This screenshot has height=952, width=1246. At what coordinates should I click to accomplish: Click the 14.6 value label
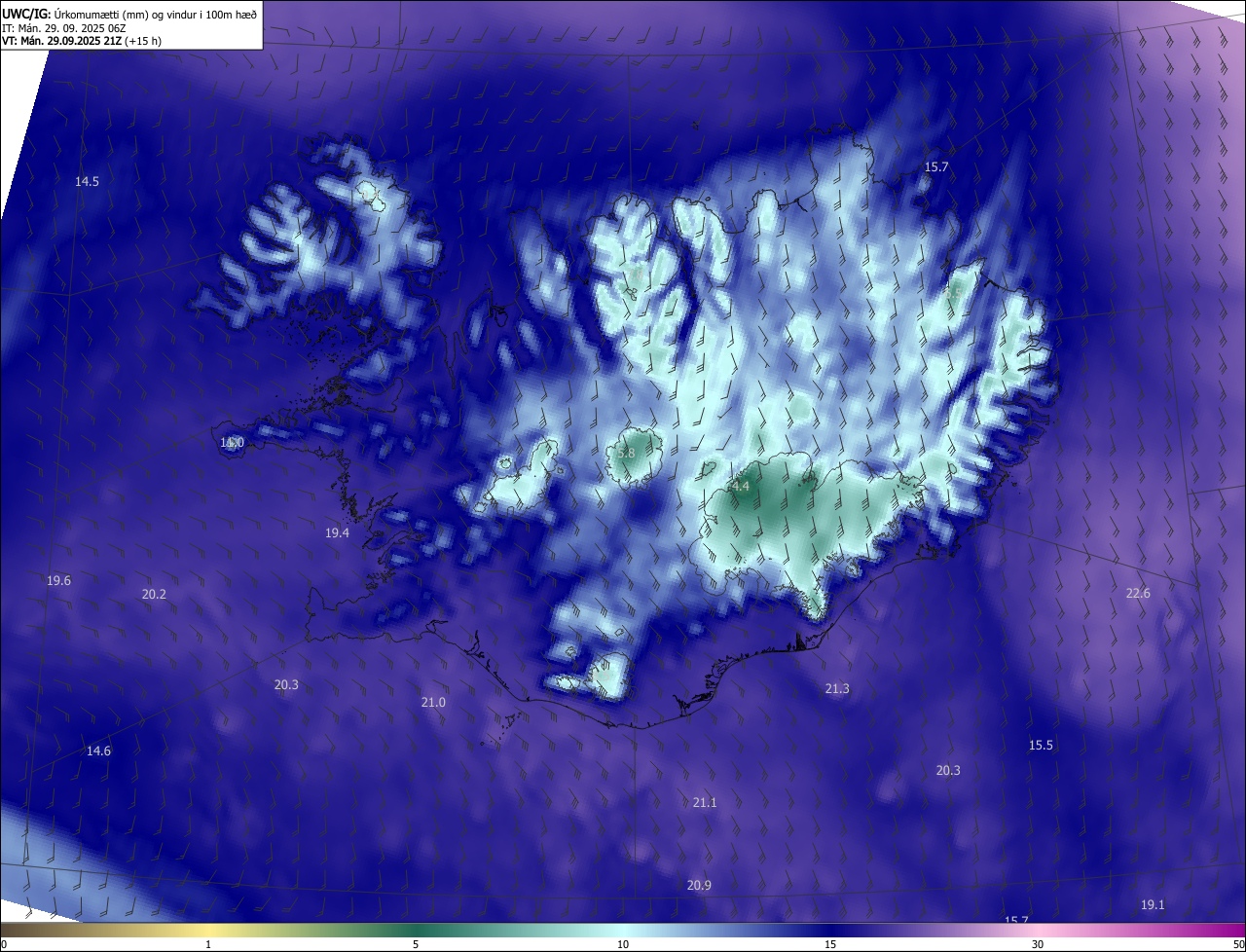98,751
